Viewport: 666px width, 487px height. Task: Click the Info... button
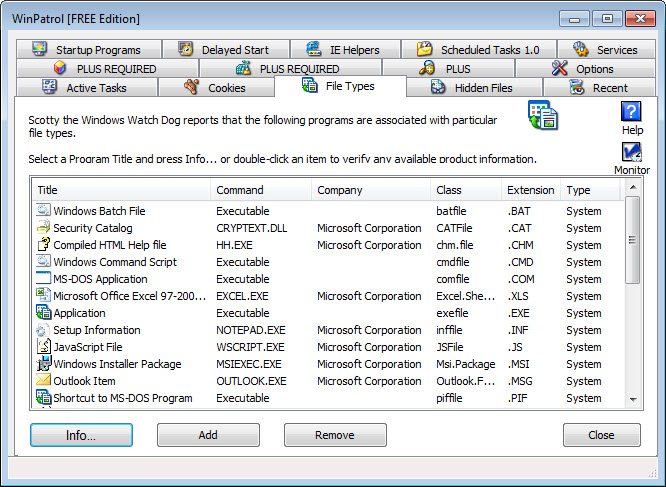81,435
